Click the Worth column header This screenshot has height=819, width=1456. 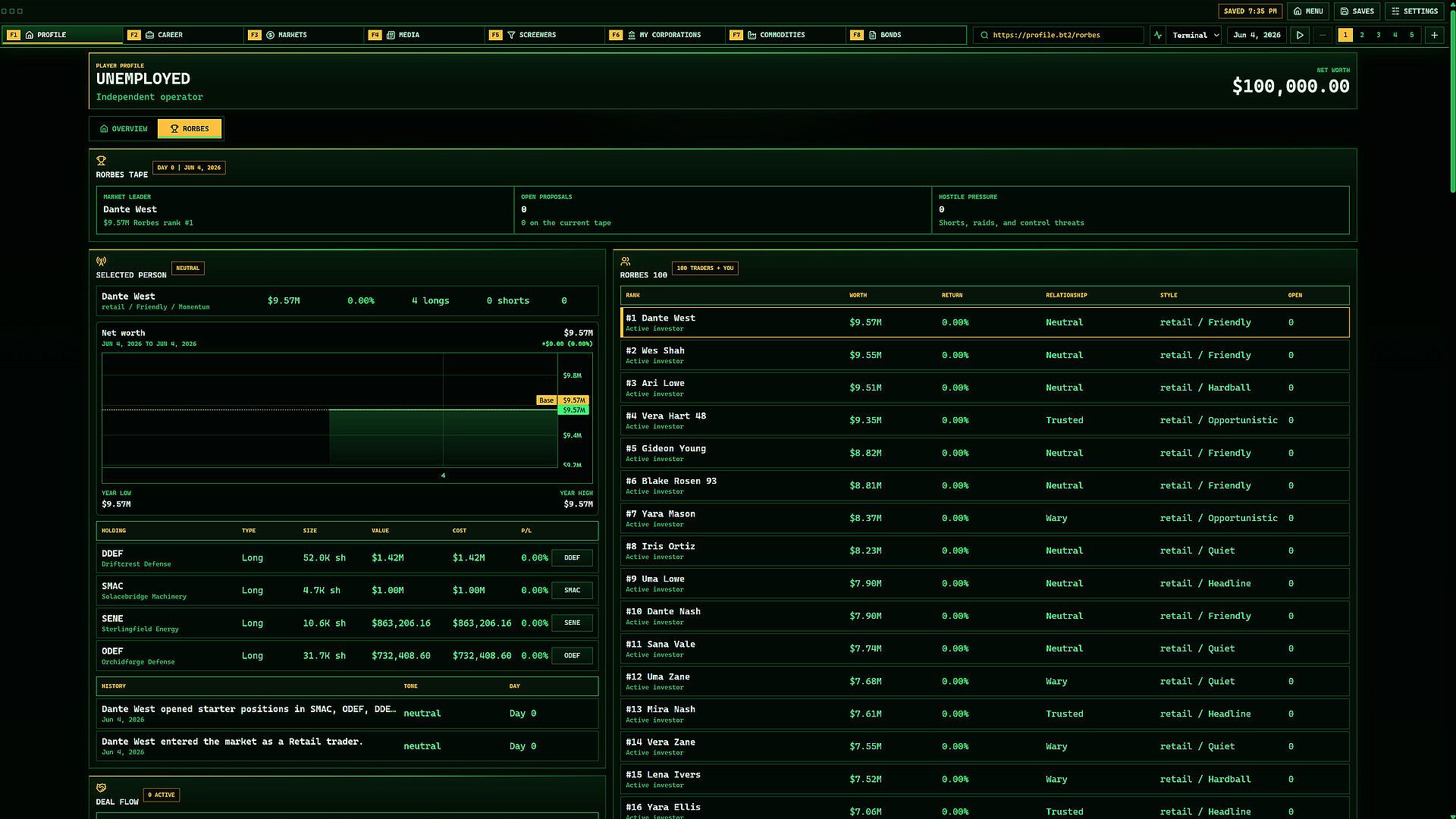858,296
